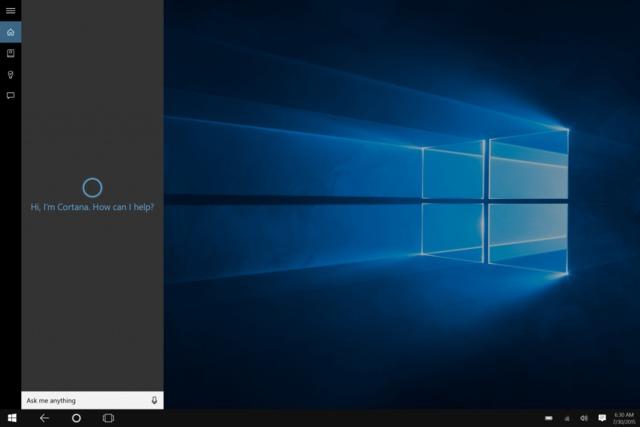Viewport: 640px width, 427px height.
Task: Open the taskbar clock showing 6:30 AM
Action: click(x=624, y=418)
